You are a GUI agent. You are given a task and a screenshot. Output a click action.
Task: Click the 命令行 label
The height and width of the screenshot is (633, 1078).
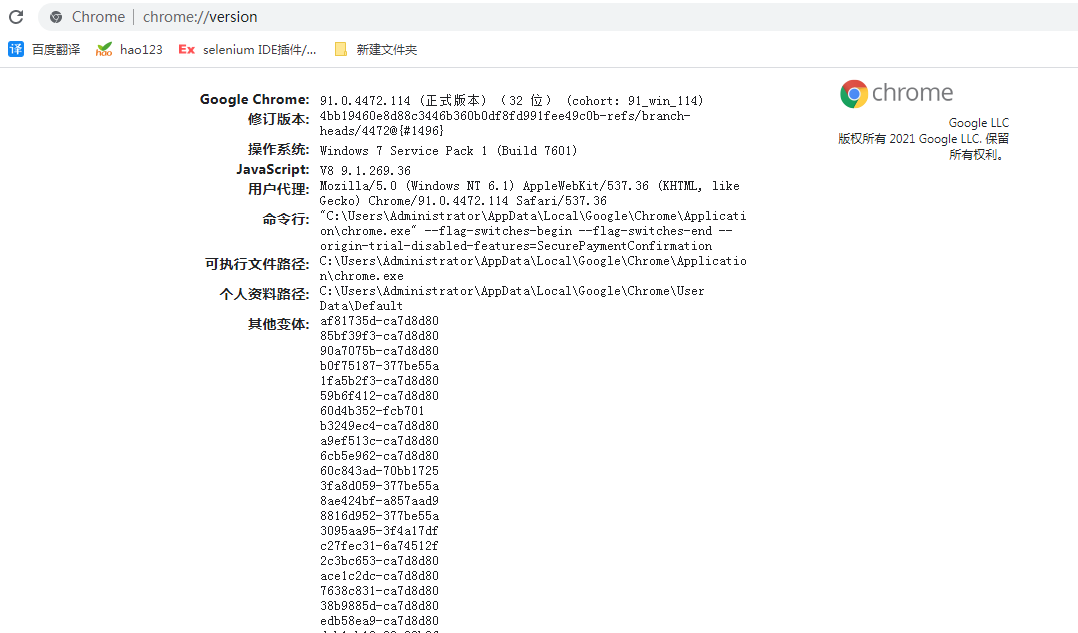point(286,219)
